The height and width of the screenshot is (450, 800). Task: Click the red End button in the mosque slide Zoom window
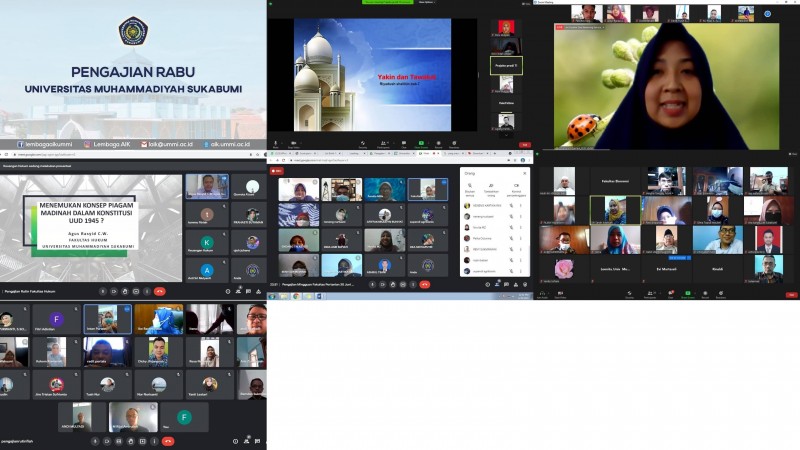[524, 145]
